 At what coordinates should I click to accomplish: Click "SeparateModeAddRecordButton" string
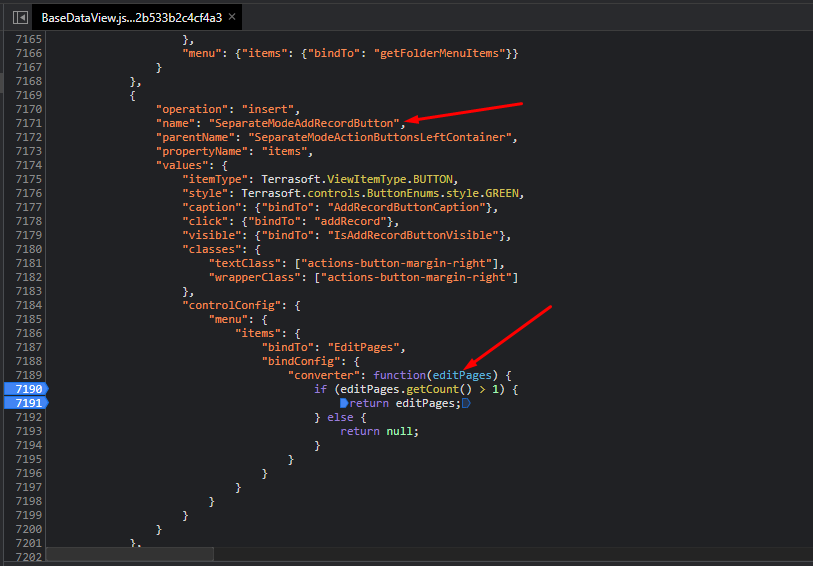[304, 123]
